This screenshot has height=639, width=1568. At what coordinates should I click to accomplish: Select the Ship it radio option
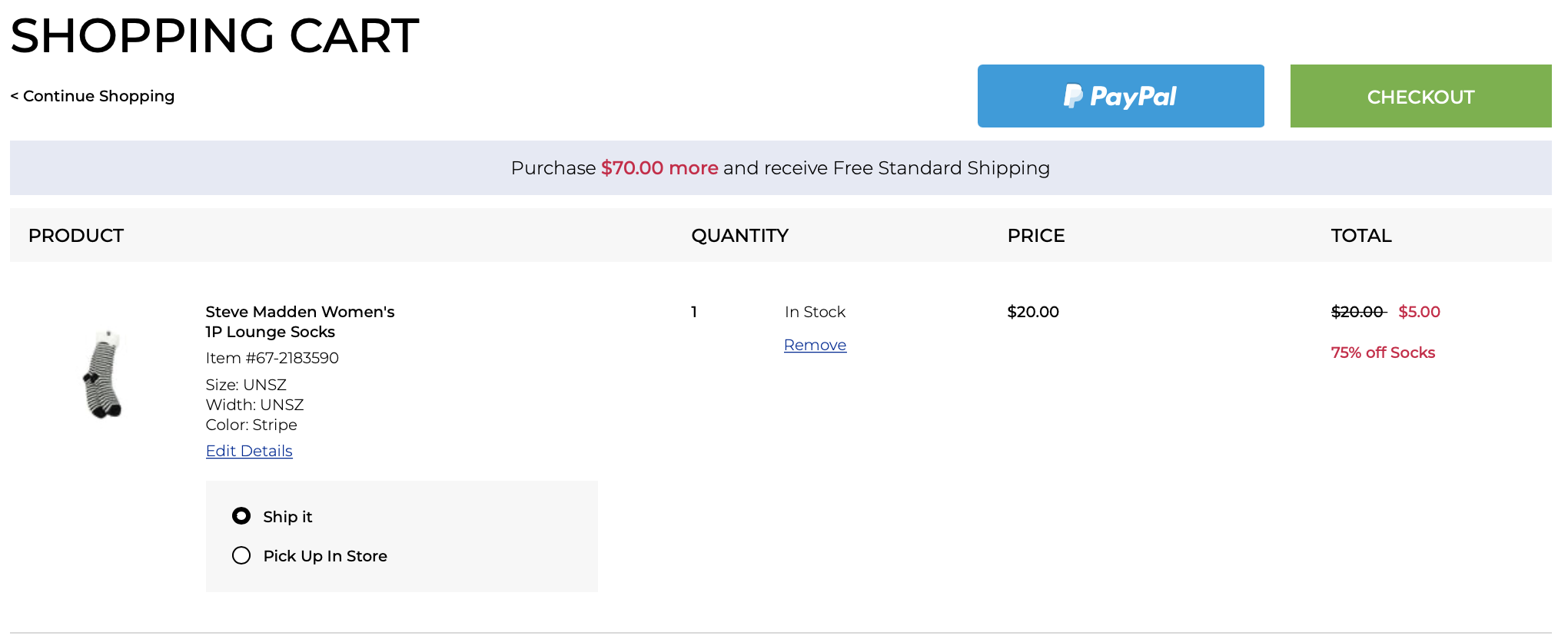click(x=241, y=516)
